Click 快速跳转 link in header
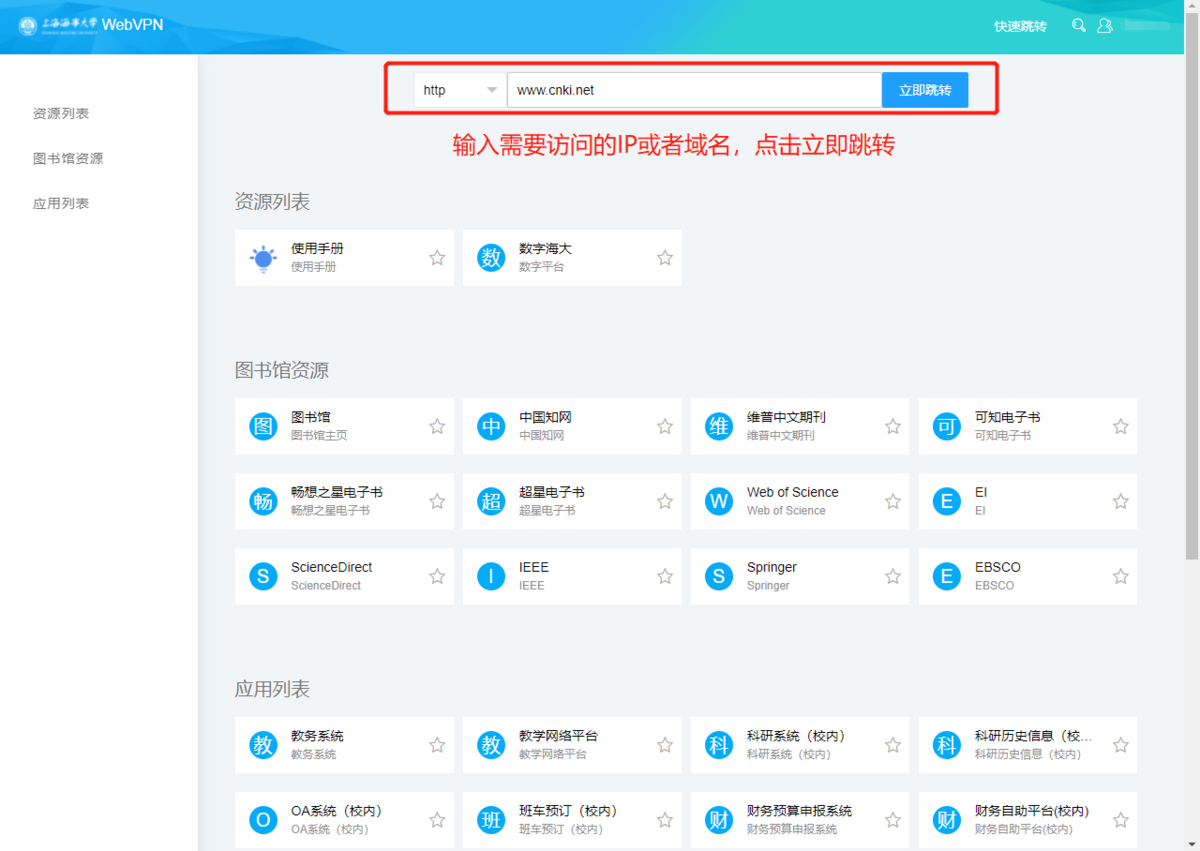This screenshot has width=1200, height=851. coord(1020,26)
